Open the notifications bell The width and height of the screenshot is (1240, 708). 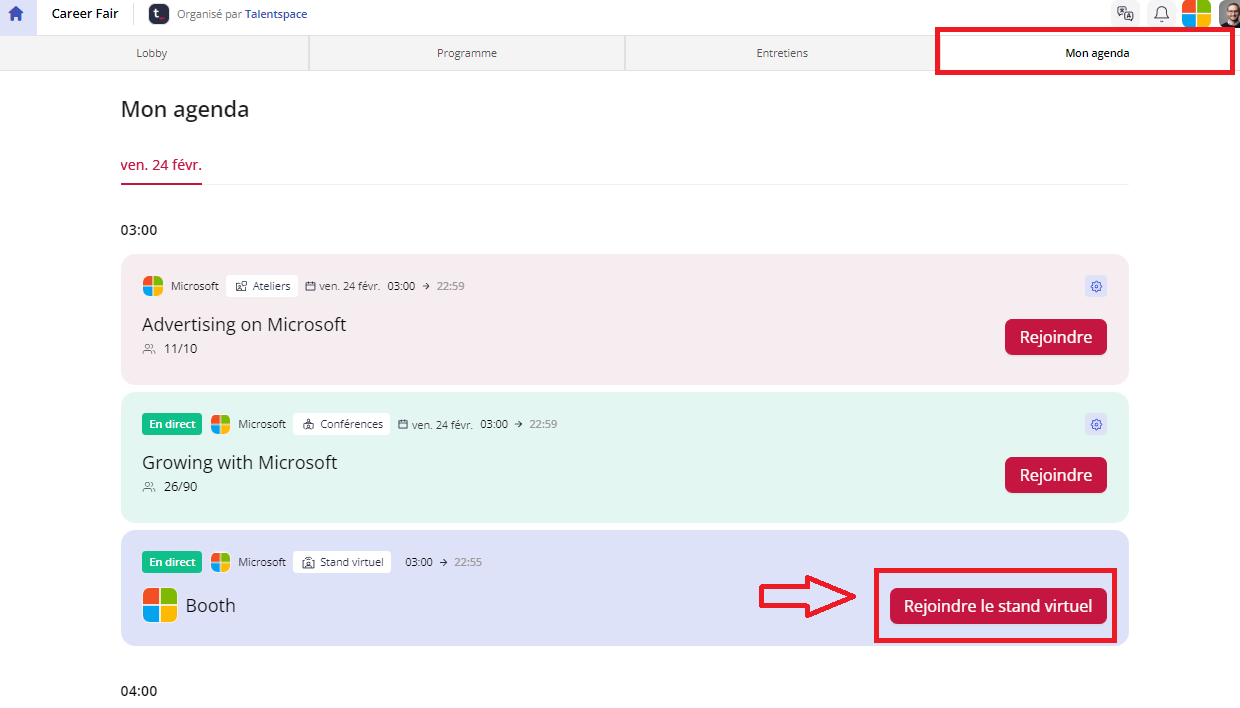click(x=1161, y=14)
